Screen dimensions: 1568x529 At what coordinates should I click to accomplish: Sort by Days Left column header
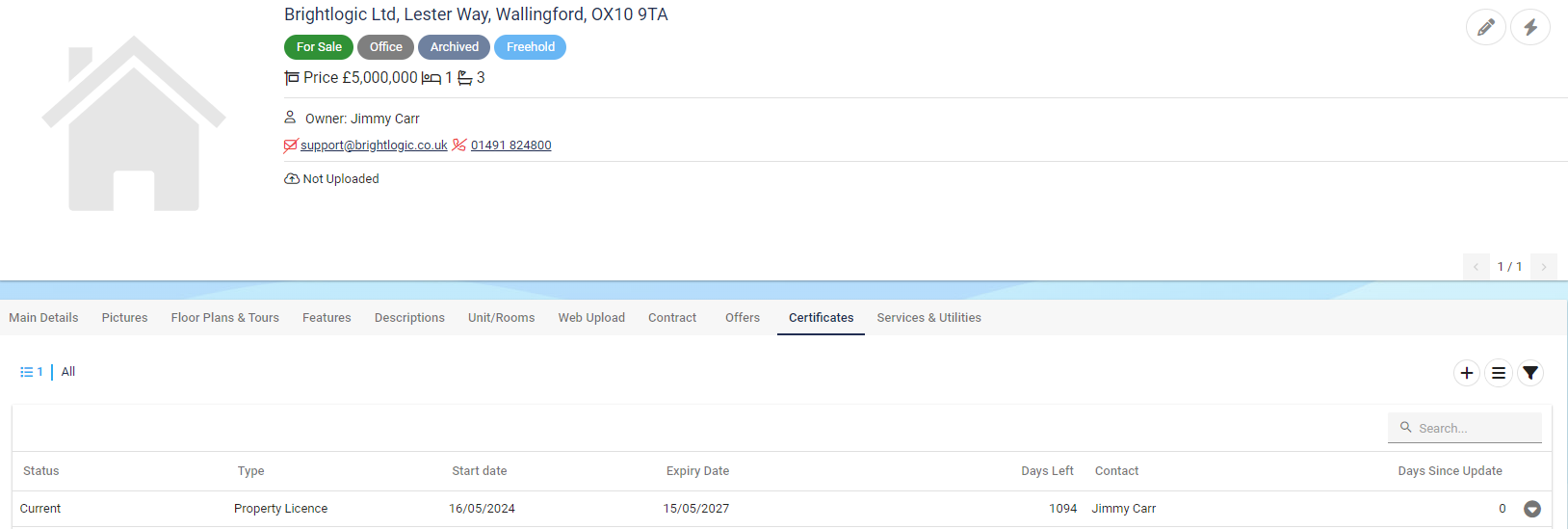tap(1047, 471)
